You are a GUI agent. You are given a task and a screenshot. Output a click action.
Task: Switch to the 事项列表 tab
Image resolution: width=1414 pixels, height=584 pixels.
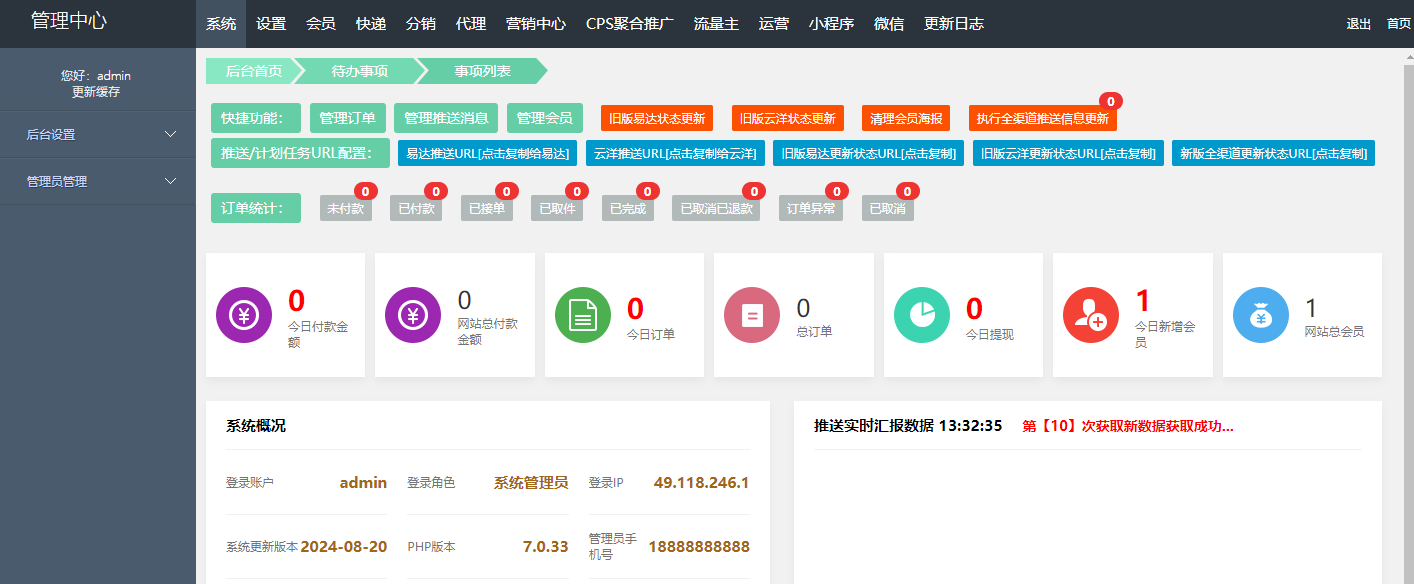[482, 71]
